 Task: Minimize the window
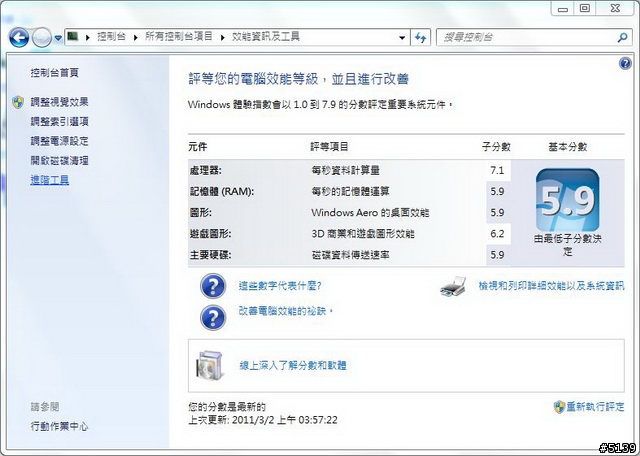[563, 9]
